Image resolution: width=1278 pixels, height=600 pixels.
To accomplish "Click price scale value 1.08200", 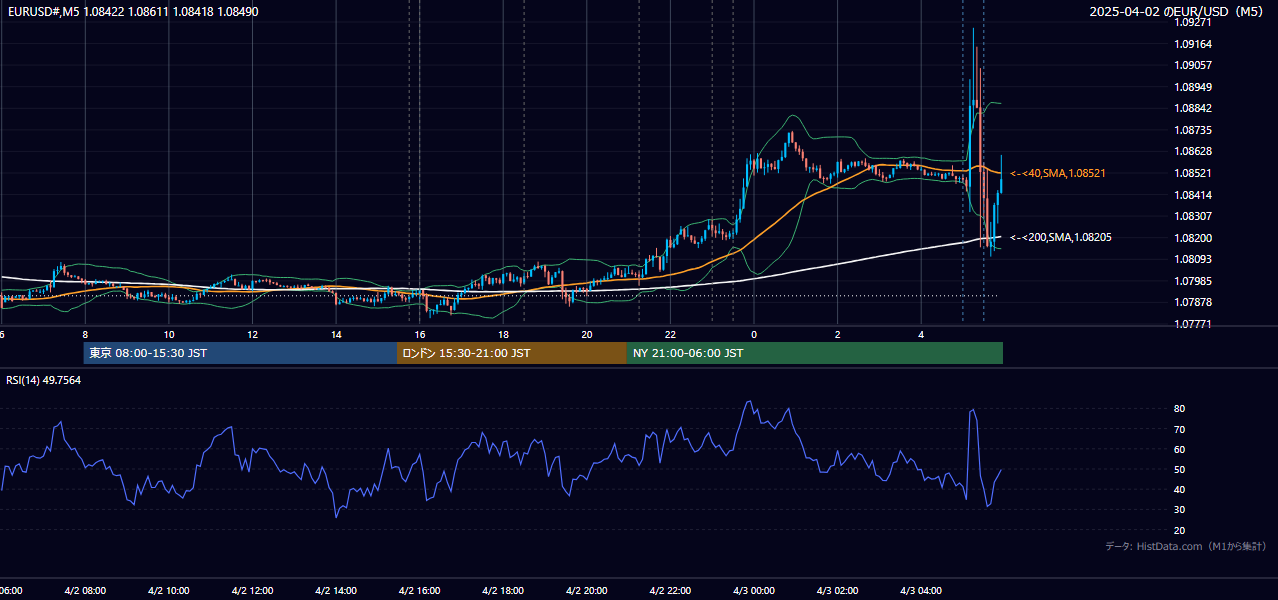I will (x=1193, y=238).
